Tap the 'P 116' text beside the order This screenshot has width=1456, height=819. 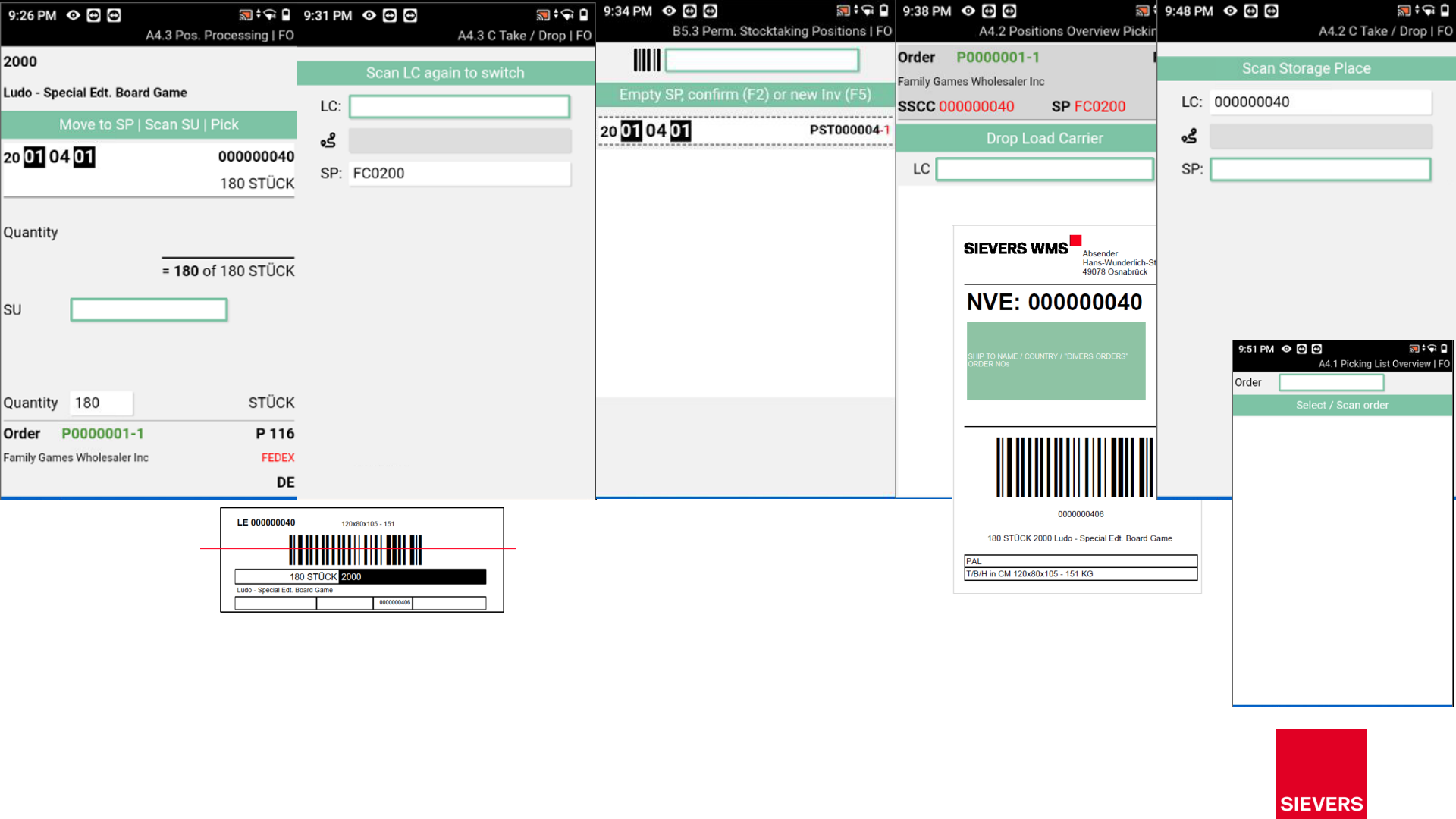(x=275, y=434)
